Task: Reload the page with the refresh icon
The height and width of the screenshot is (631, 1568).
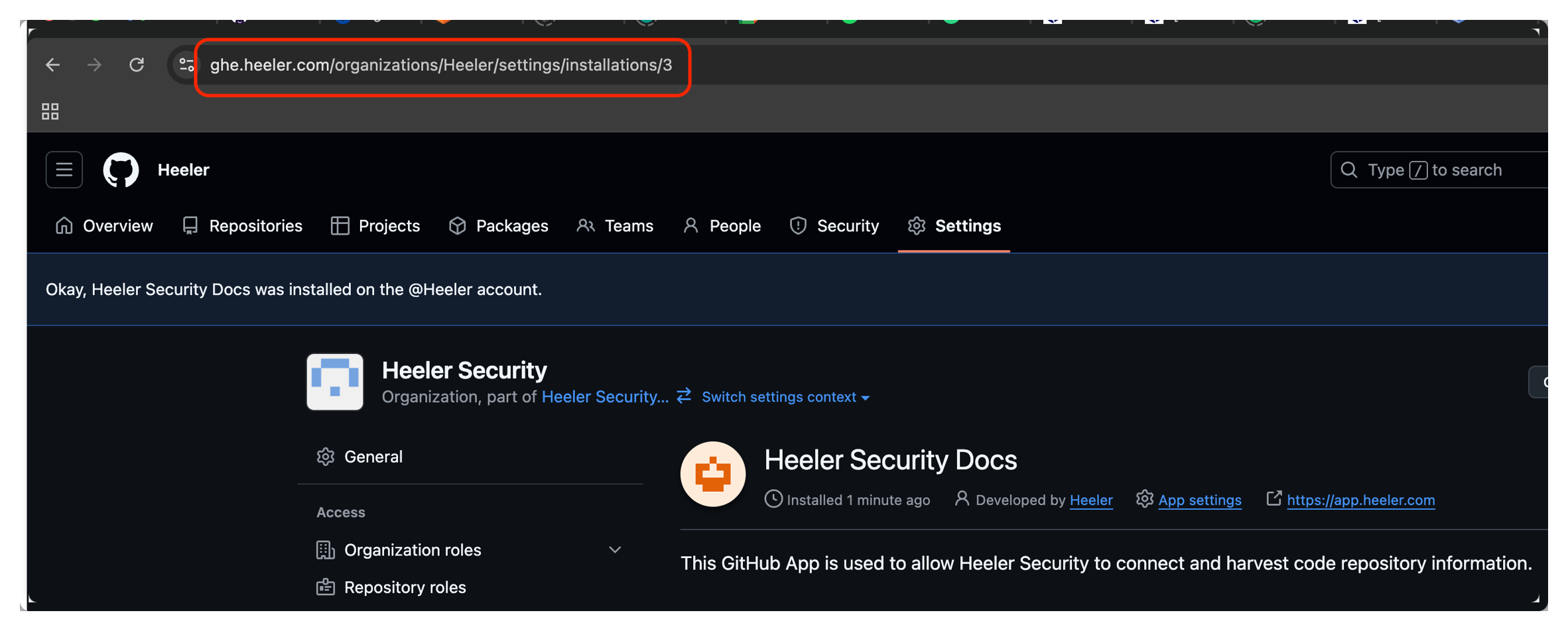Action: 137,65
